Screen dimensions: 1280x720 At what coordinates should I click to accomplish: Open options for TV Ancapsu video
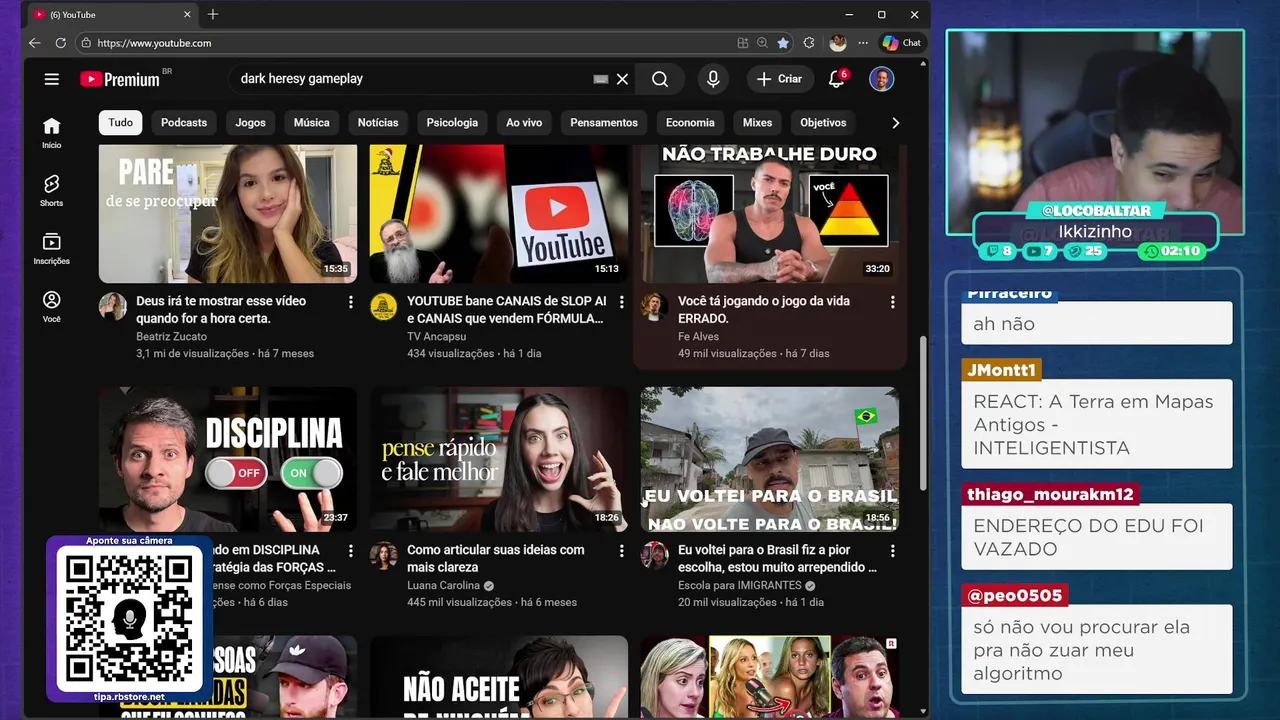(621, 301)
